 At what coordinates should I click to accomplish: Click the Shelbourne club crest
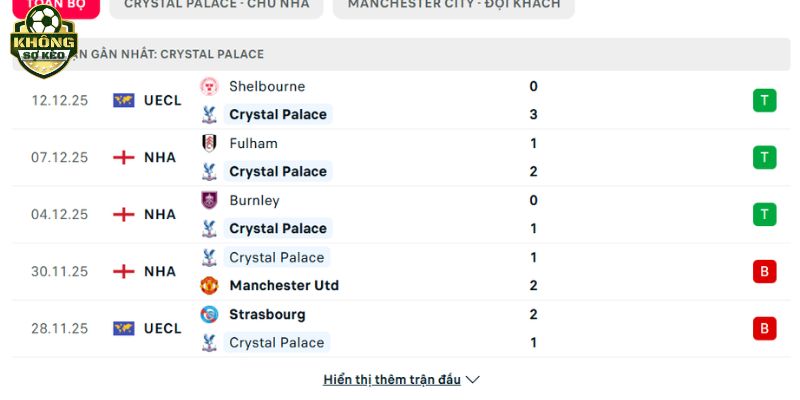(x=209, y=86)
